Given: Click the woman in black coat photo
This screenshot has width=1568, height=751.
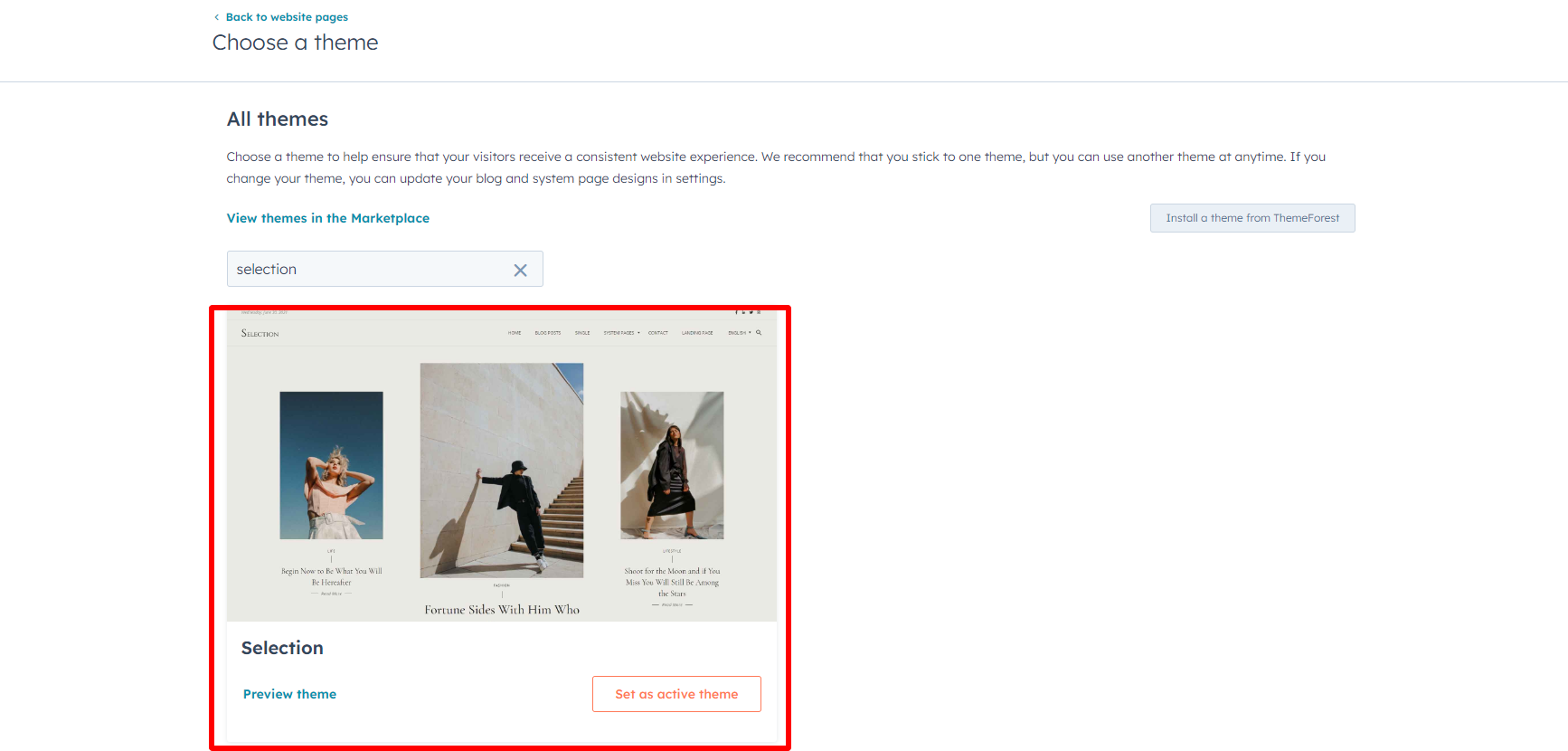Looking at the screenshot, I should 672,465.
